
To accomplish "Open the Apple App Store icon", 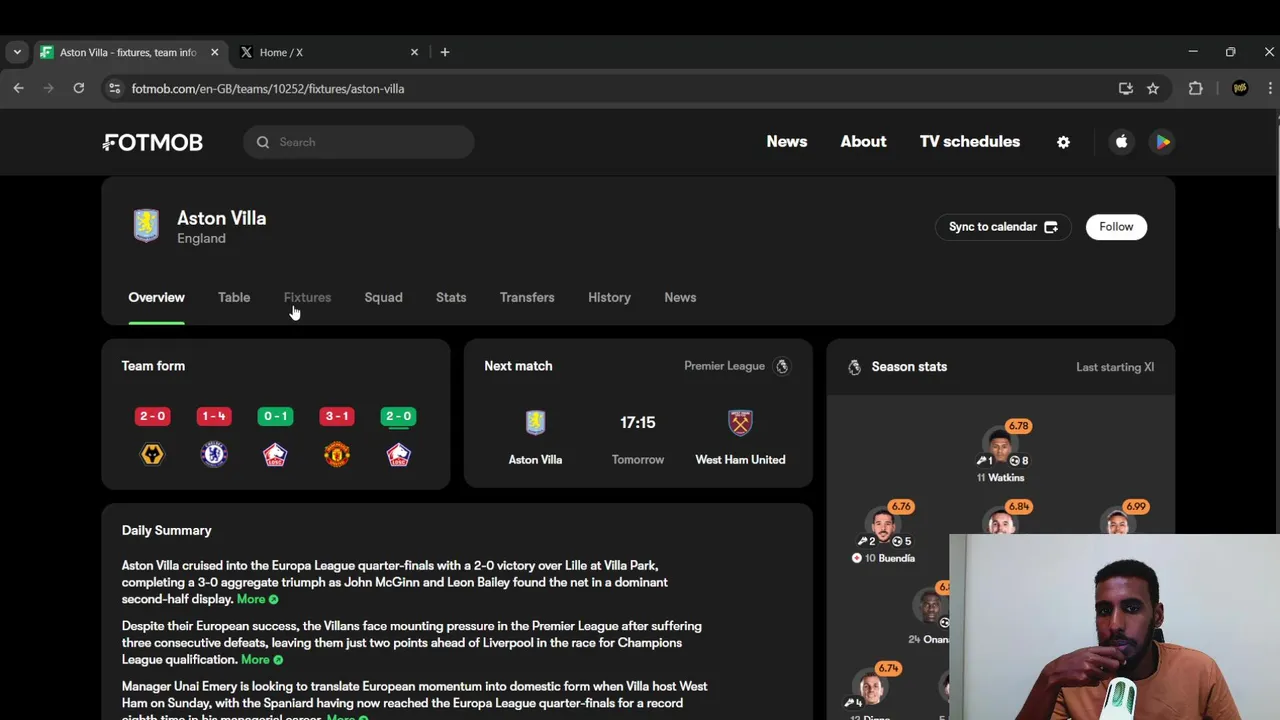I will tap(1121, 142).
